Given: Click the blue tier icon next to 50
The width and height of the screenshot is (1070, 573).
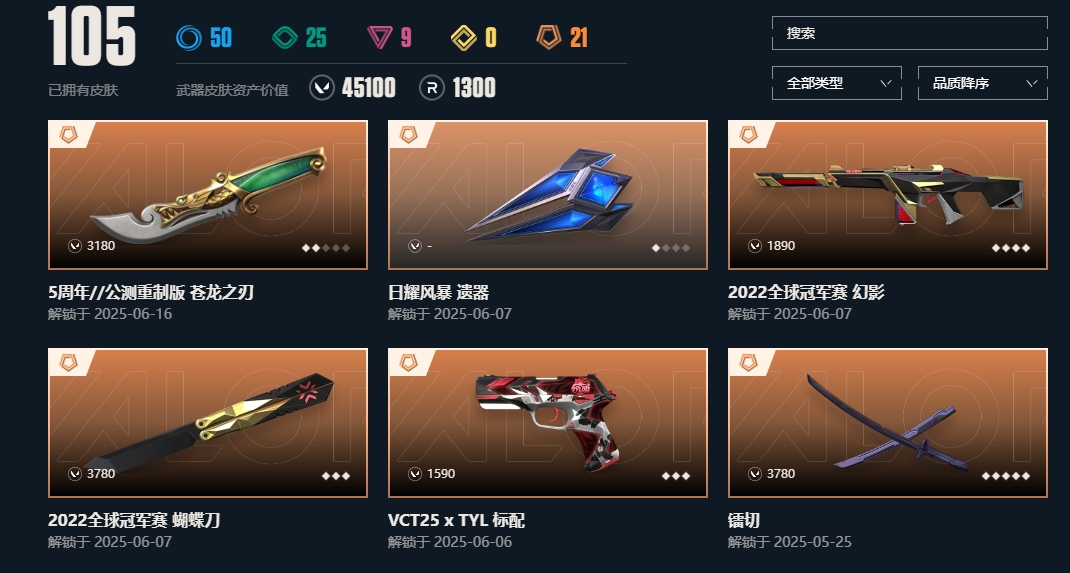Looking at the screenshot, I should pyautogui.click(x=189, y=38).
